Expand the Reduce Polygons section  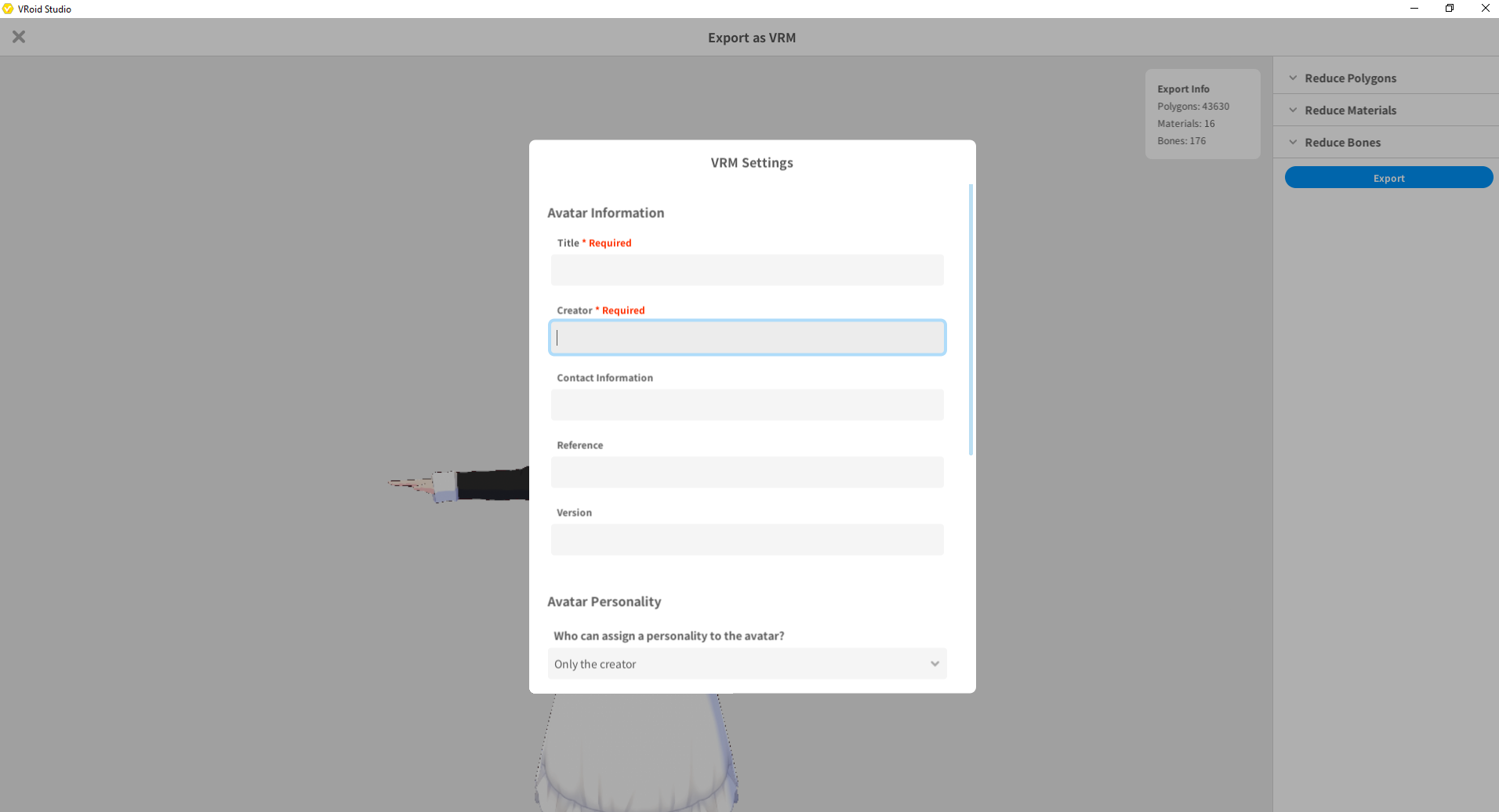[x=1385, y=78]
